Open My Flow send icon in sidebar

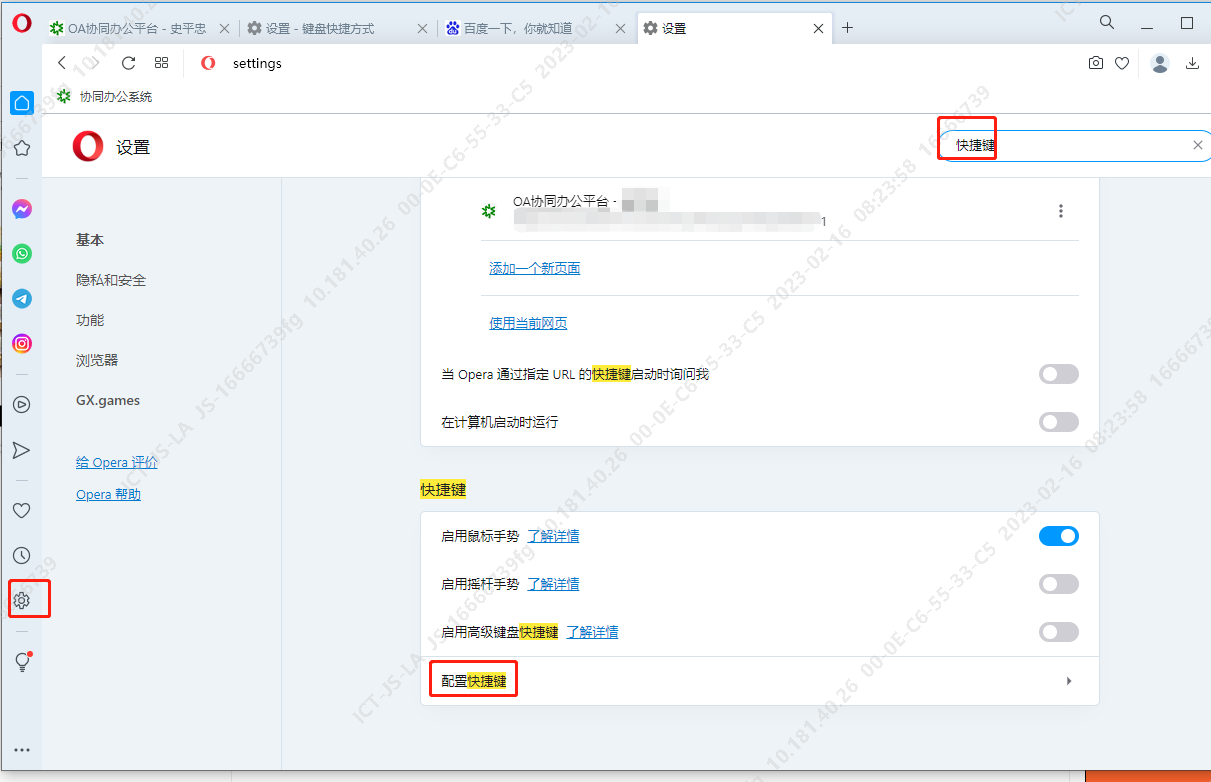point(21,450)
